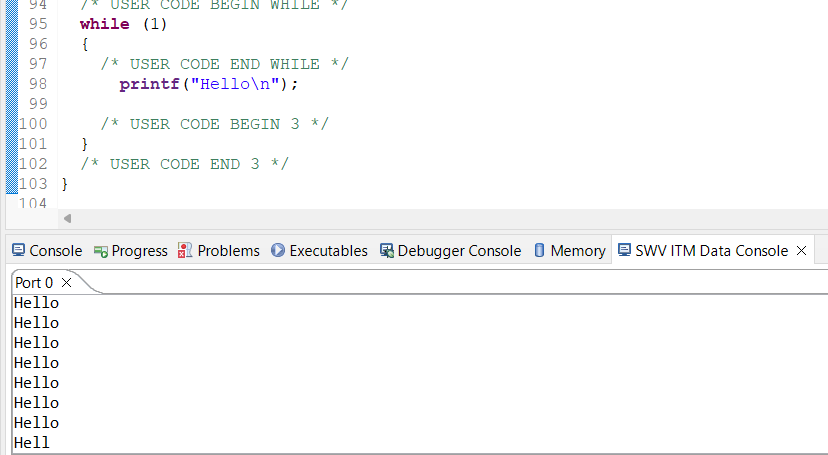Click the Problems tab error icon

click(185, 250)
